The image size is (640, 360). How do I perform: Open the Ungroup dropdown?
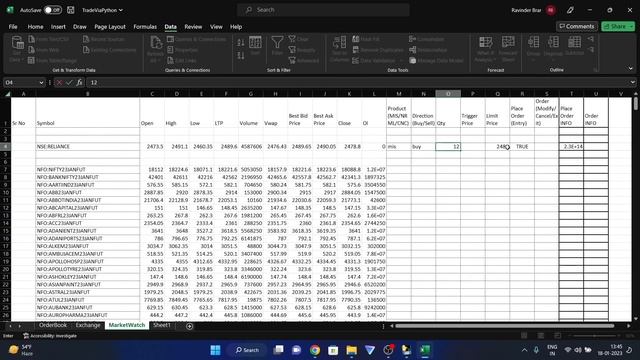tap(553, 60)
